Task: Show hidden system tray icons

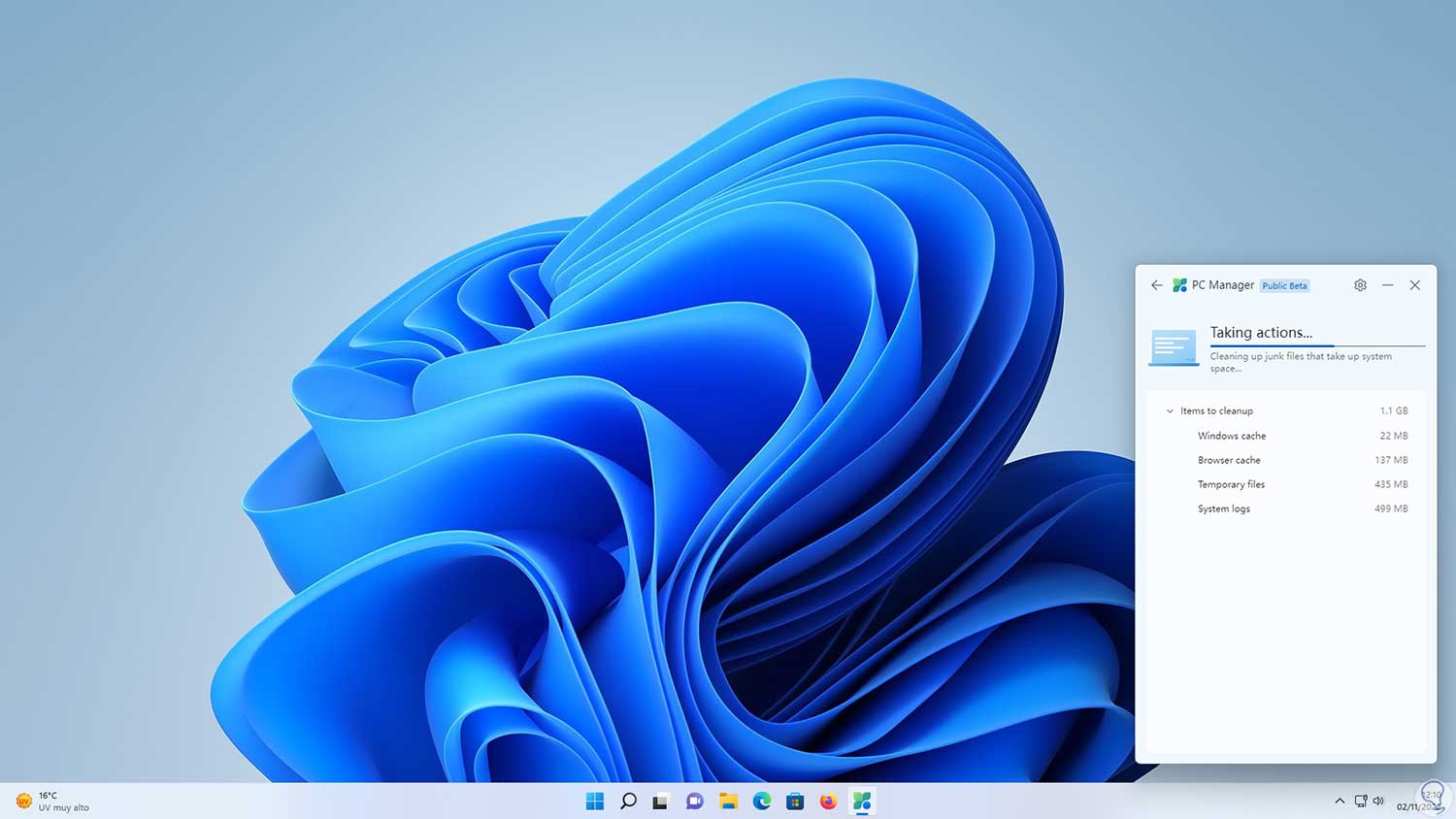Action: [x=1340, y=801]
